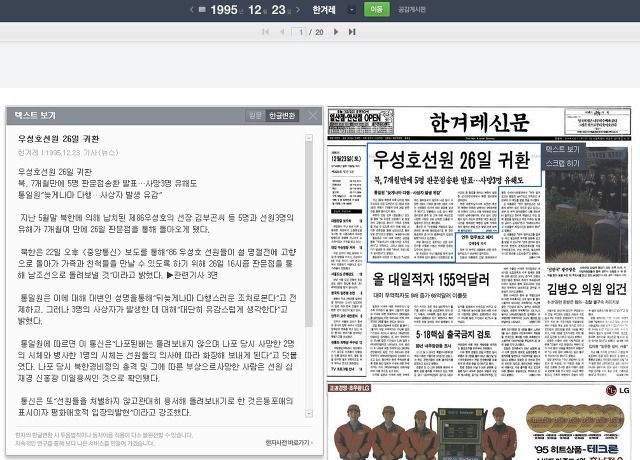Image resolution: width=640 pixels, height=460 pixels.
Task: Click the 한겨레 newspaper name selector
Action: click(x=324, y=10)
